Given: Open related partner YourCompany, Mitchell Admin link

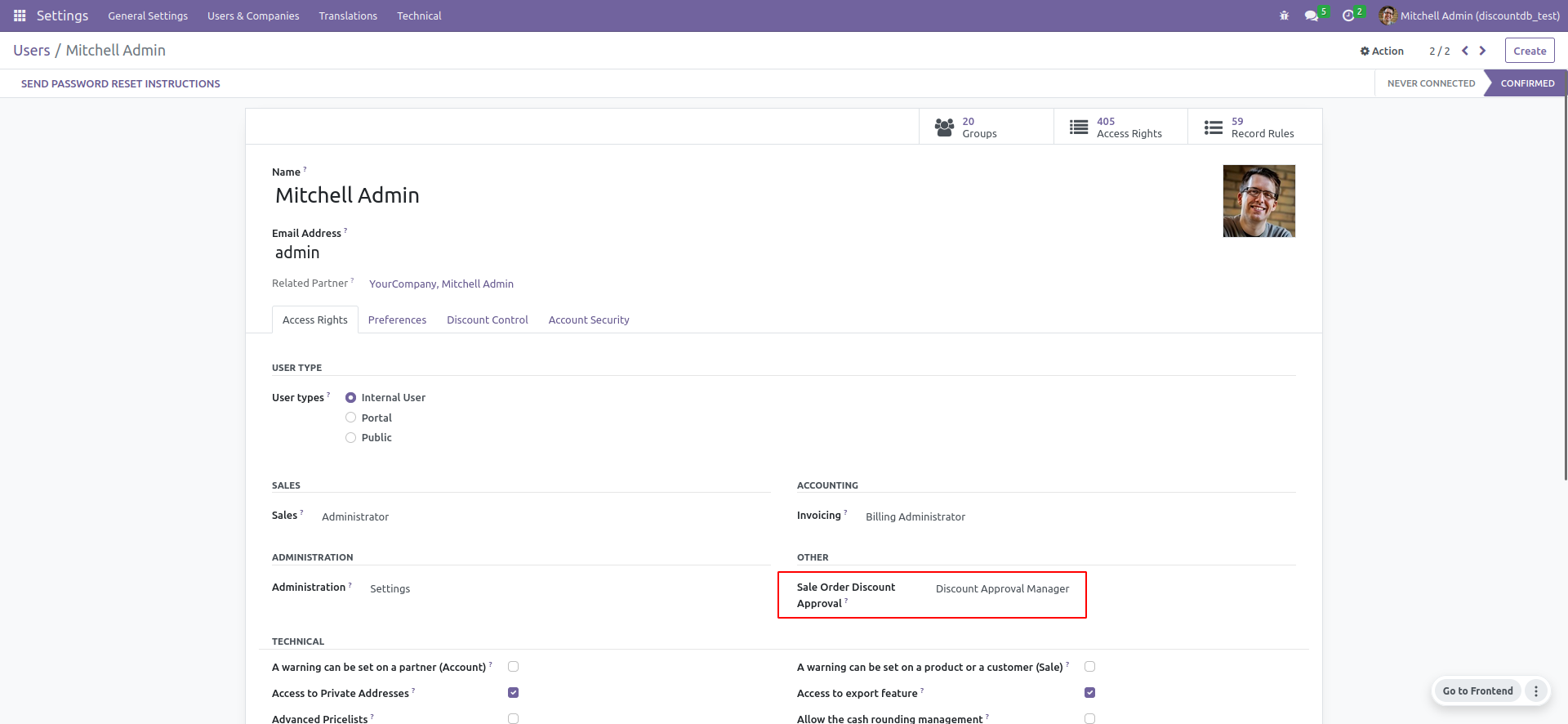Looking at the screenshot, I should 441,284.
